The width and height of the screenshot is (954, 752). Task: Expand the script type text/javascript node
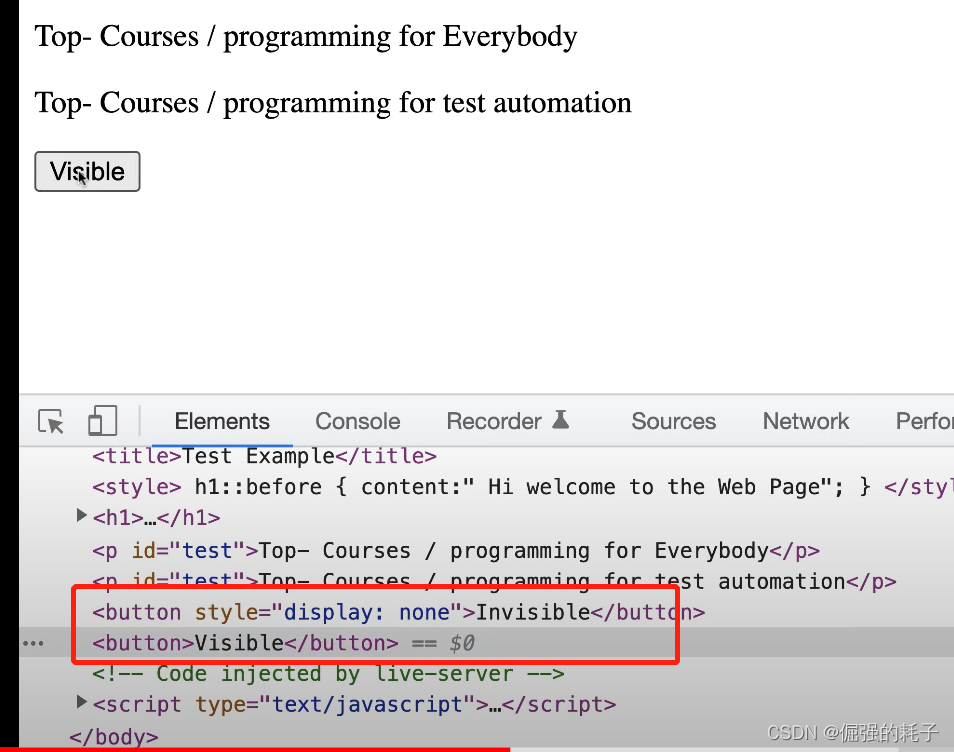[81, 702]
